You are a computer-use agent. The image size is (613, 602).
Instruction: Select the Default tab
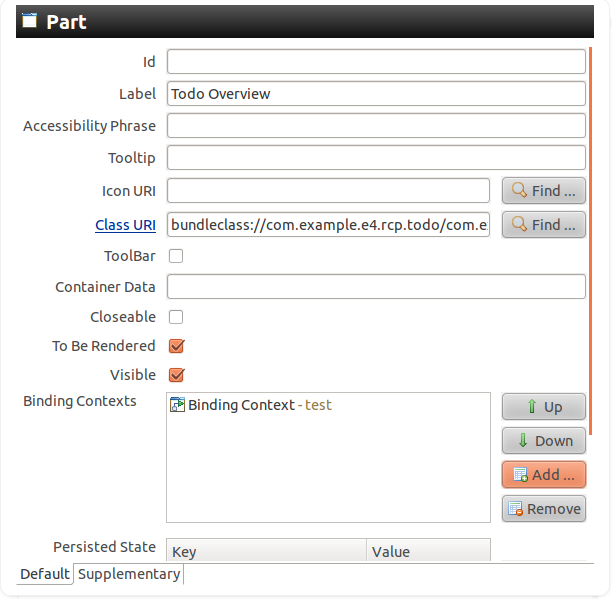[45, 574]
